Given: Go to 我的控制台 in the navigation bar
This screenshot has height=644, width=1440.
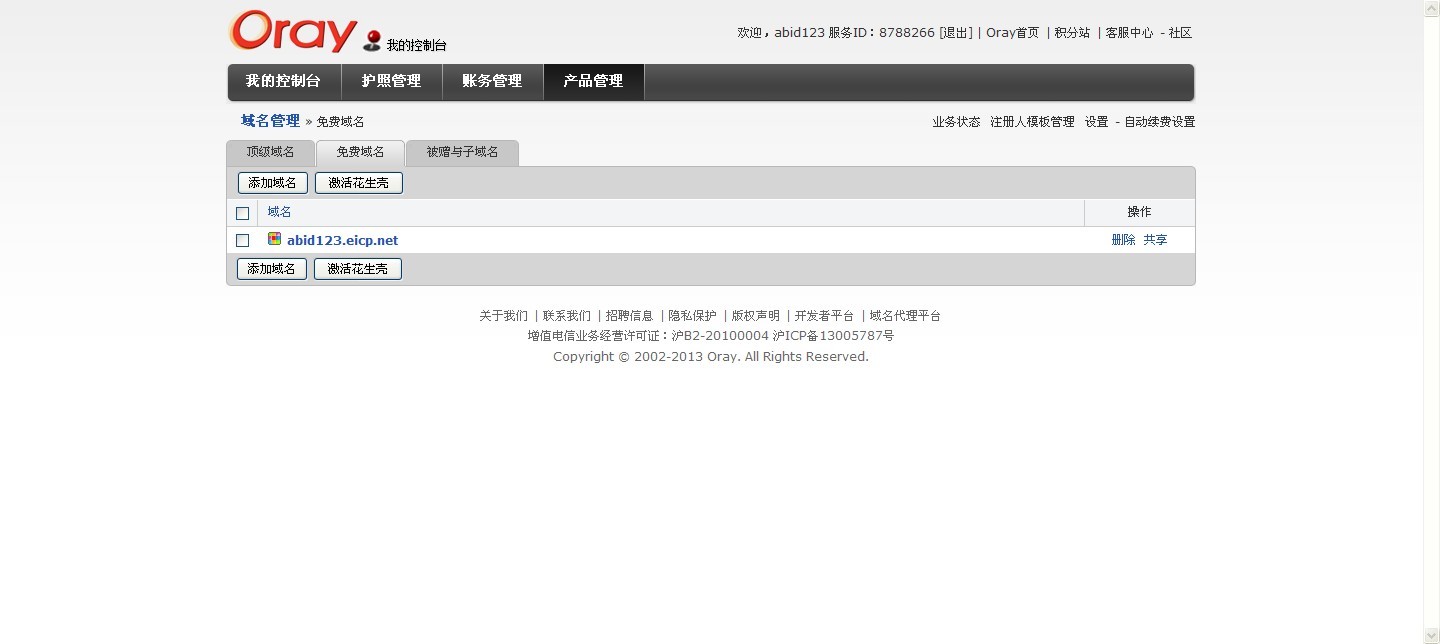Looking at the screenshot, I should coord(283,81).
